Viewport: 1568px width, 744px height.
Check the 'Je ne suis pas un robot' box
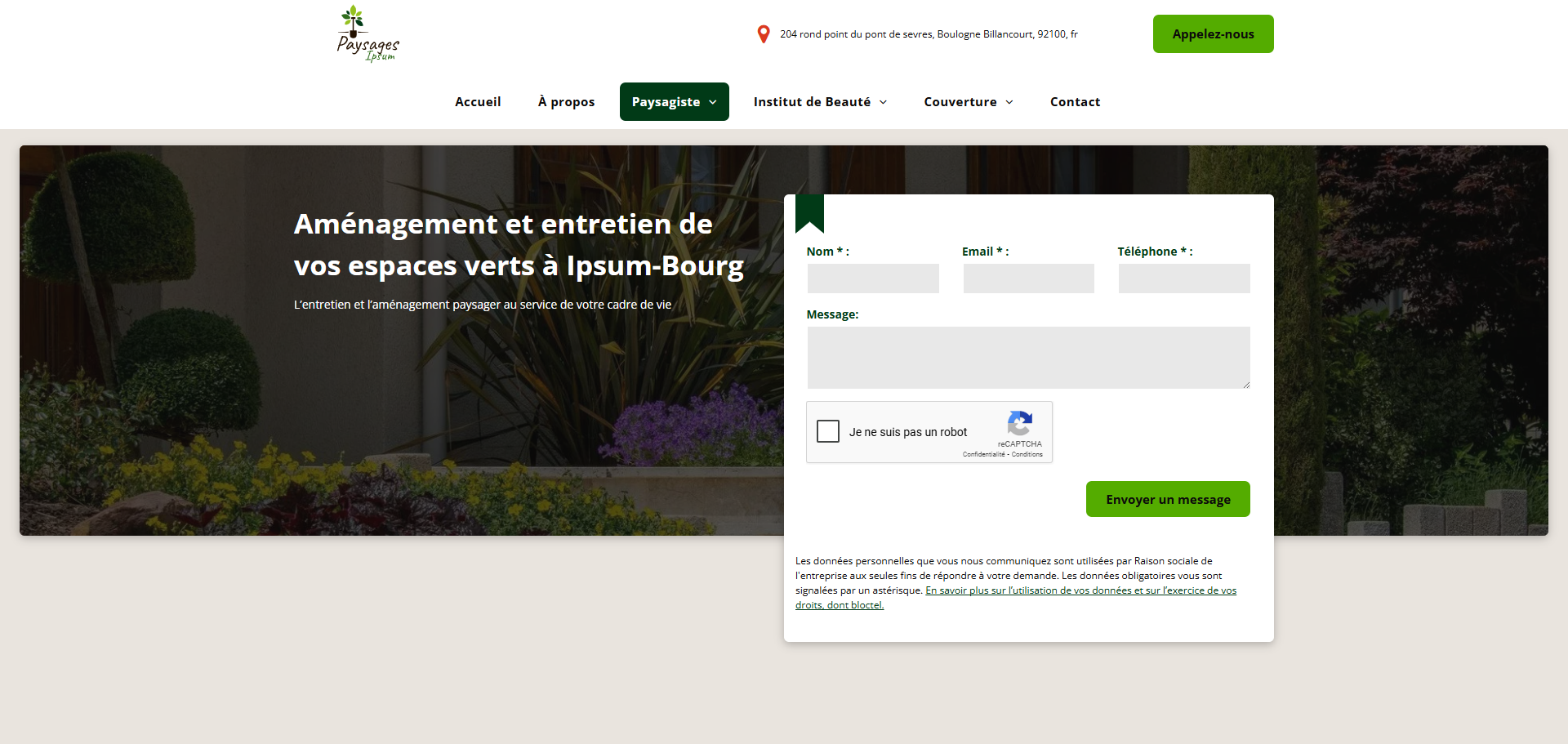828,431
